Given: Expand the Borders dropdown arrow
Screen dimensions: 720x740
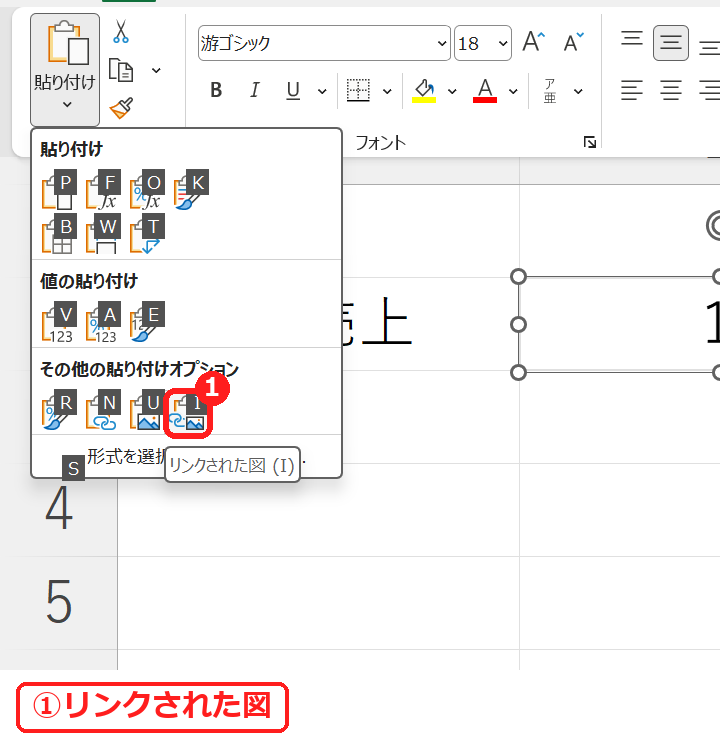Looking at the screenshot, I should click(x=387, y=91).
